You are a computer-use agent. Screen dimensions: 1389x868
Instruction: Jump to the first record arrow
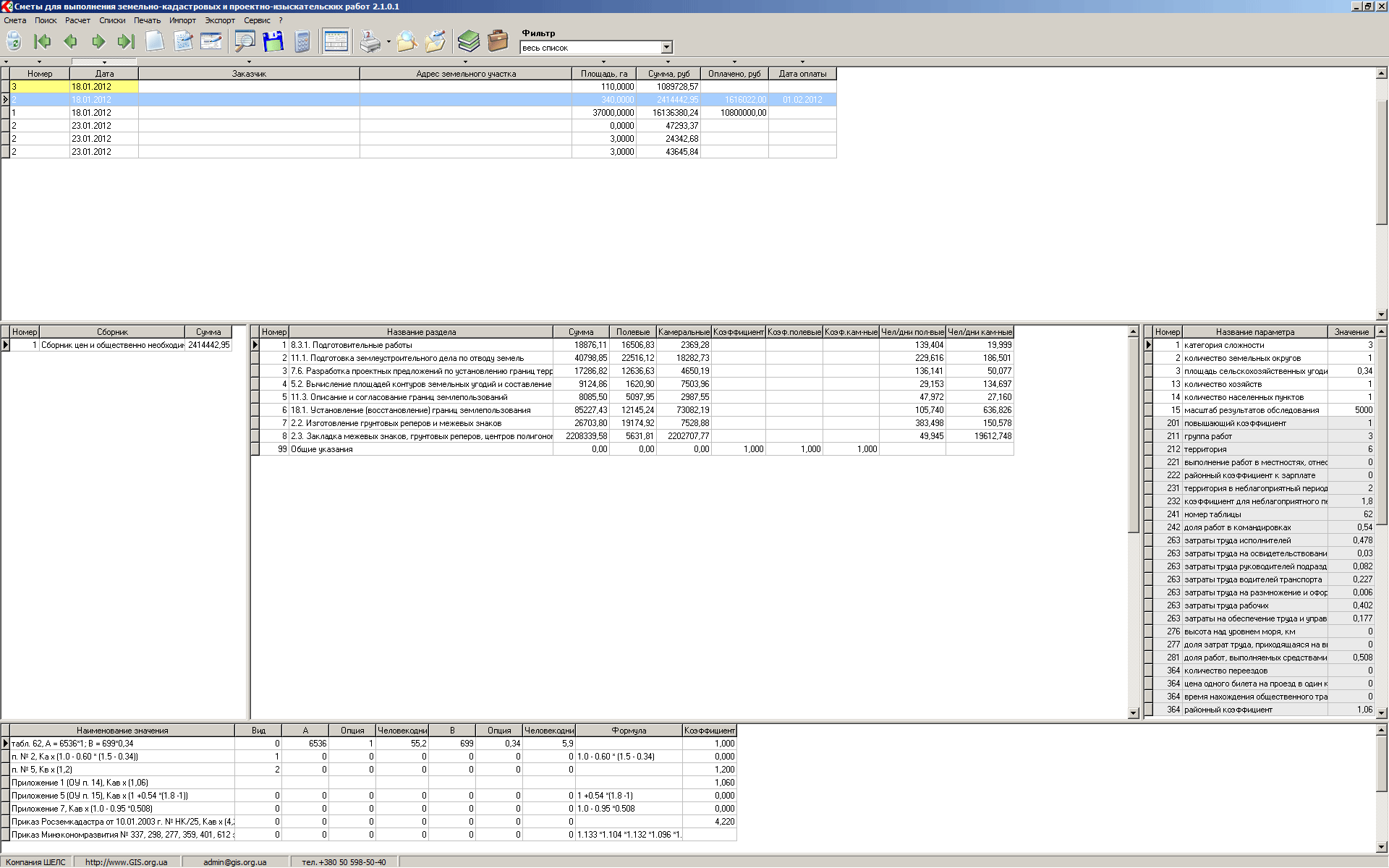click(43, 41)
